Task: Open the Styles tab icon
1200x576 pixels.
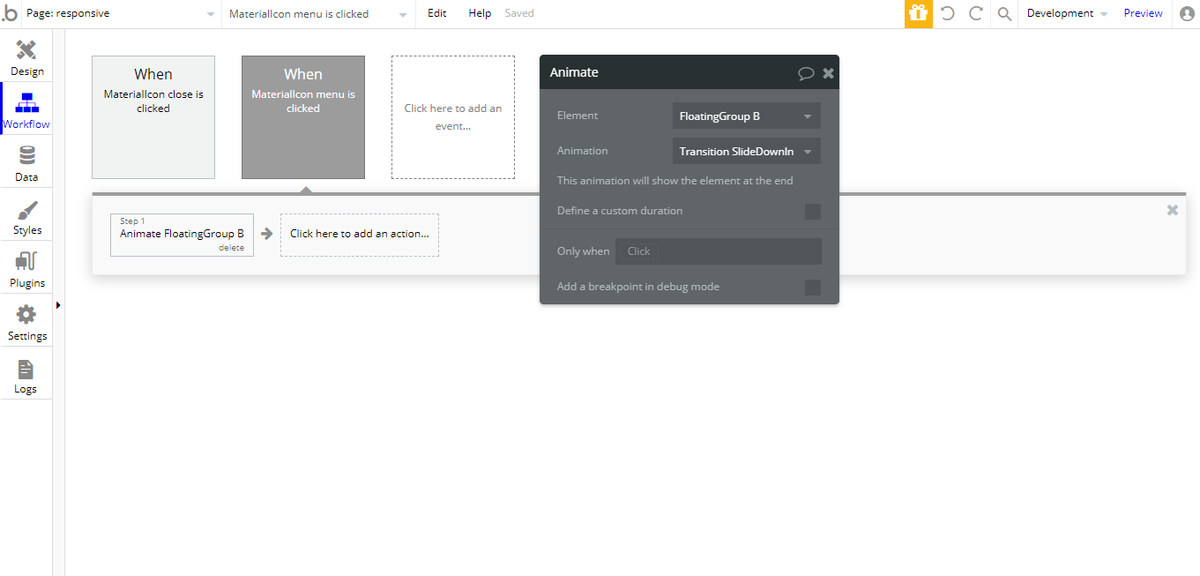Action: (27, 209)
